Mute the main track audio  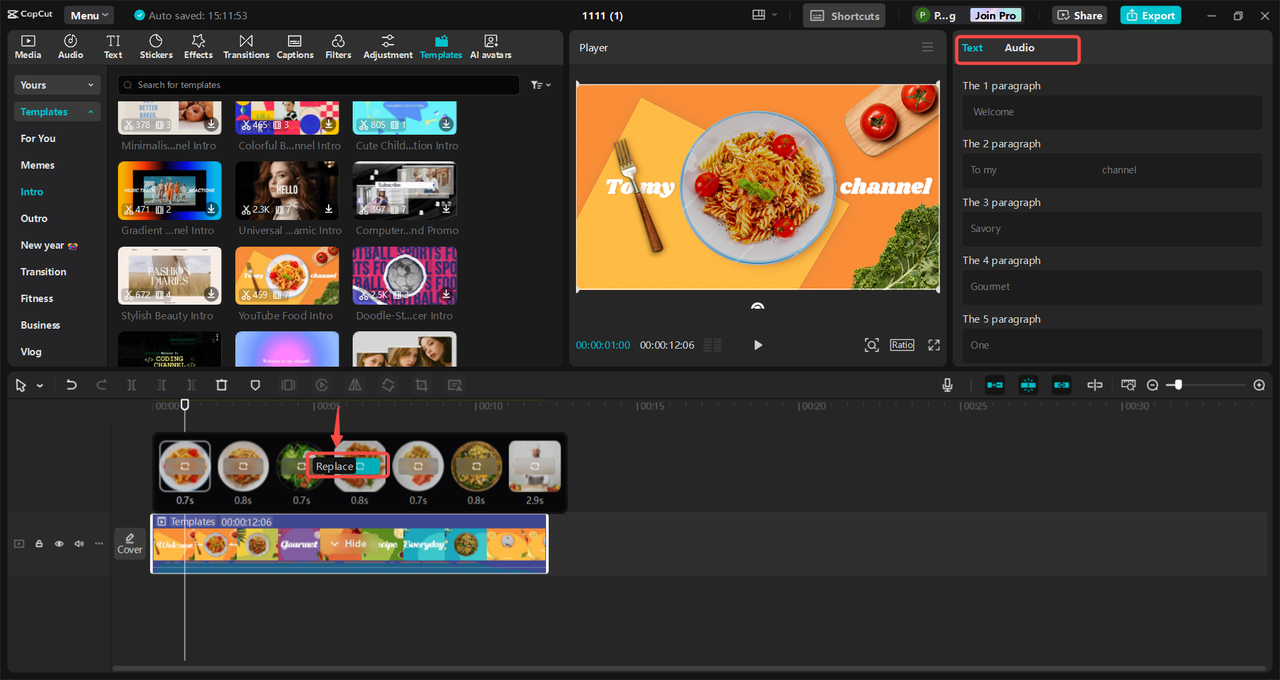coord(79,544)
